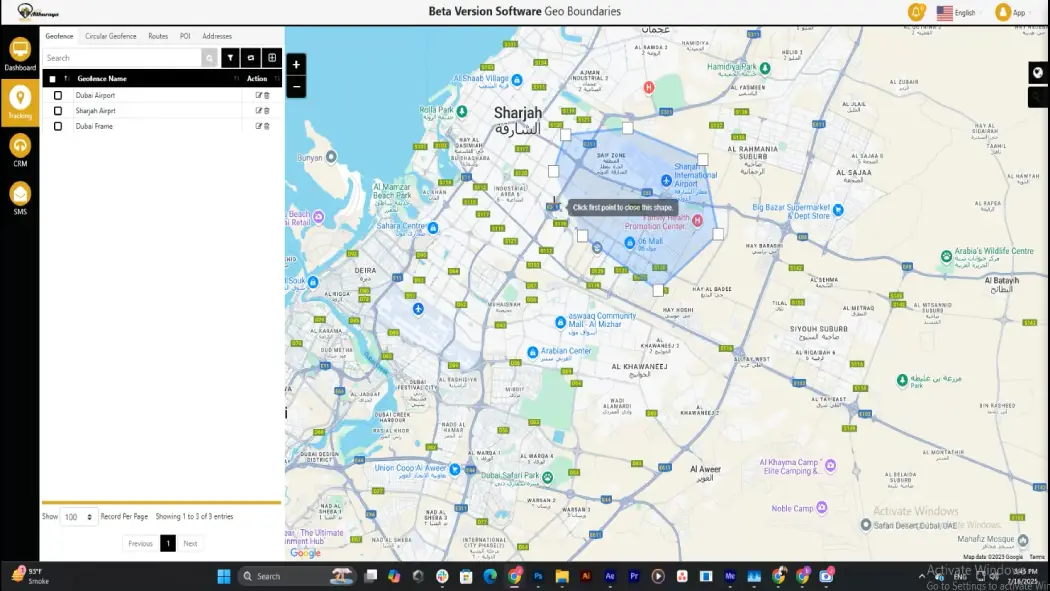Click the filter funnel icon

pos(230,58)
